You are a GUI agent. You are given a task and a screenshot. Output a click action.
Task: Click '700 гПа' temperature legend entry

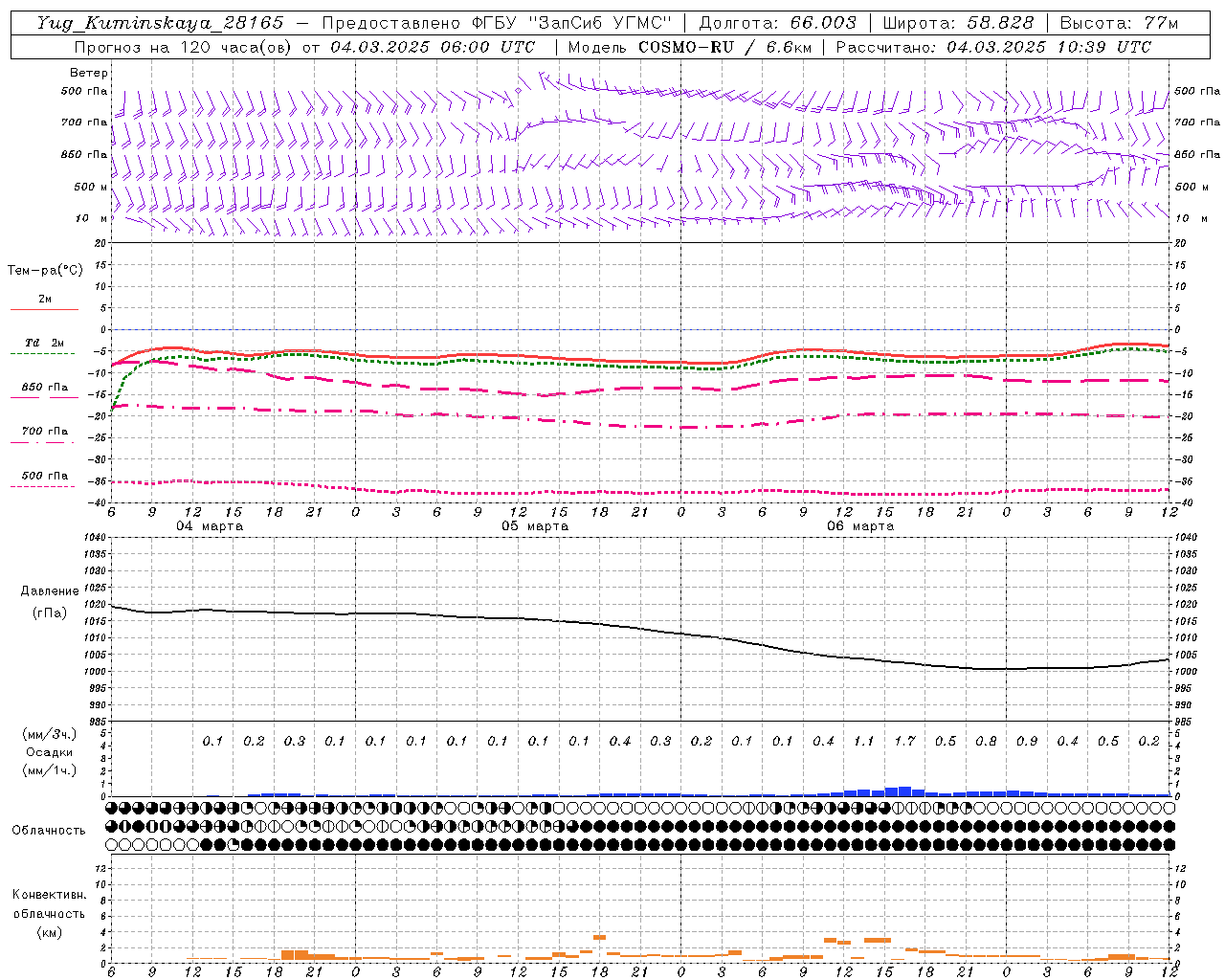pyautogui.click(x=44, y=432)
